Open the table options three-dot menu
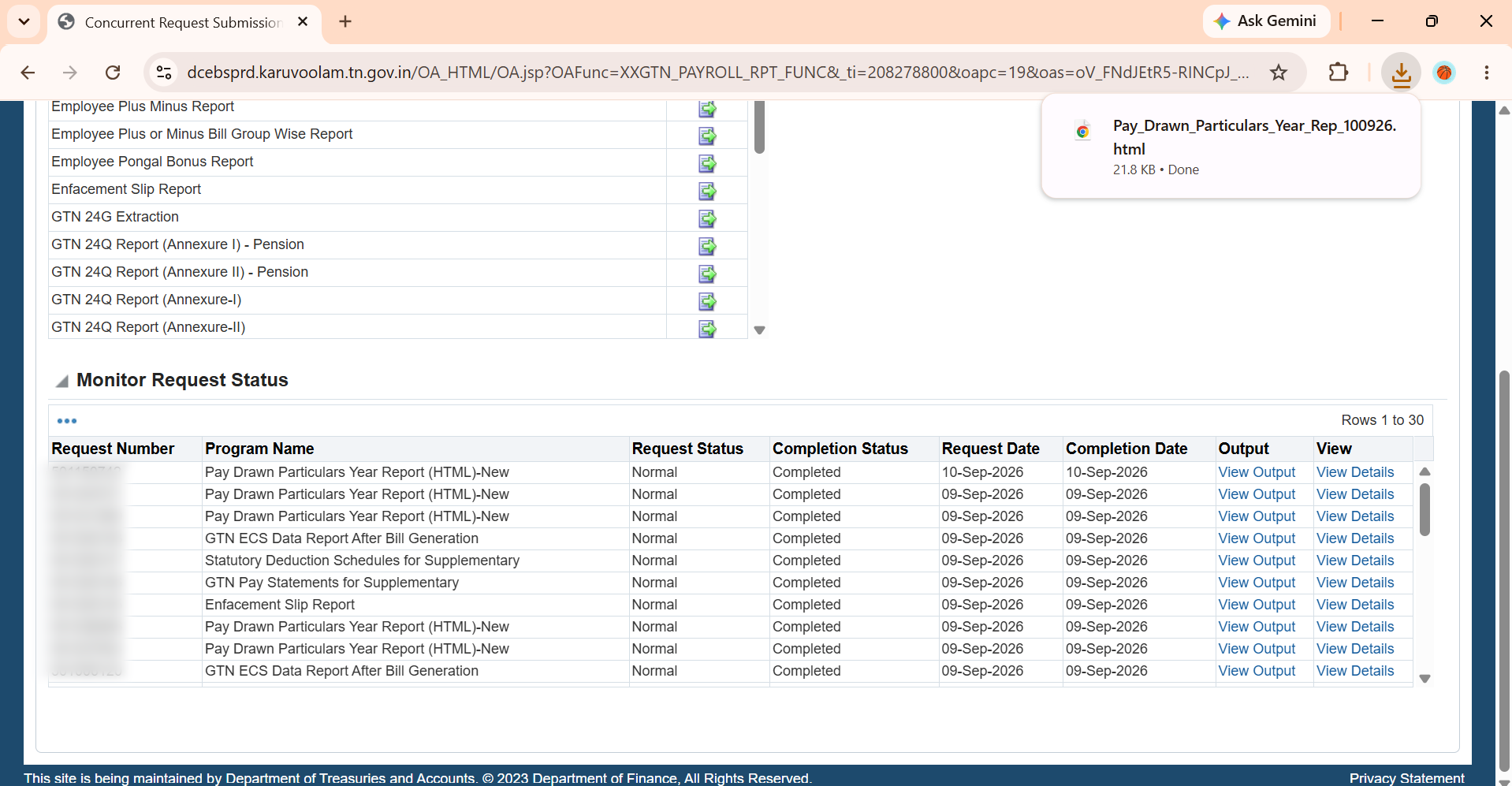Screen dimensions: 1512x786 point(67,421)
